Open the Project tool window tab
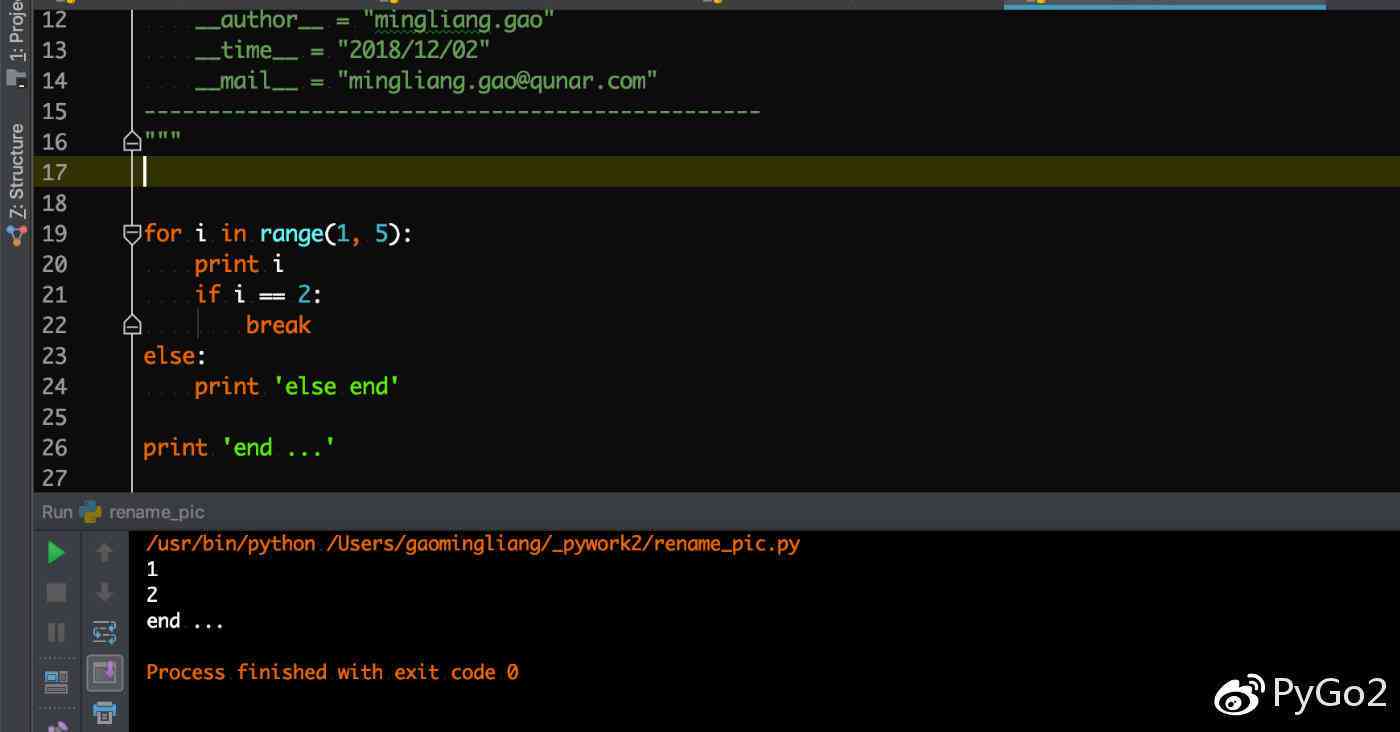This screenshot has width=1400, height=732. pyautogui.click(x=17, y=35)
